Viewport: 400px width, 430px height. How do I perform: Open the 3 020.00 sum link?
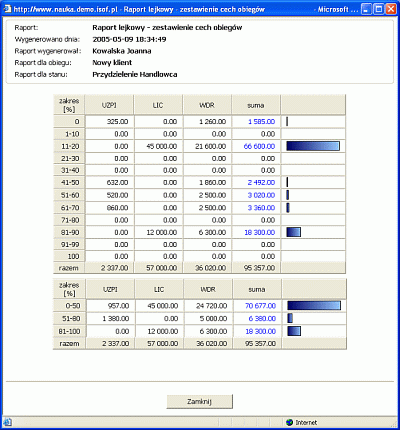pyautogui.click(x=261, y=195)
